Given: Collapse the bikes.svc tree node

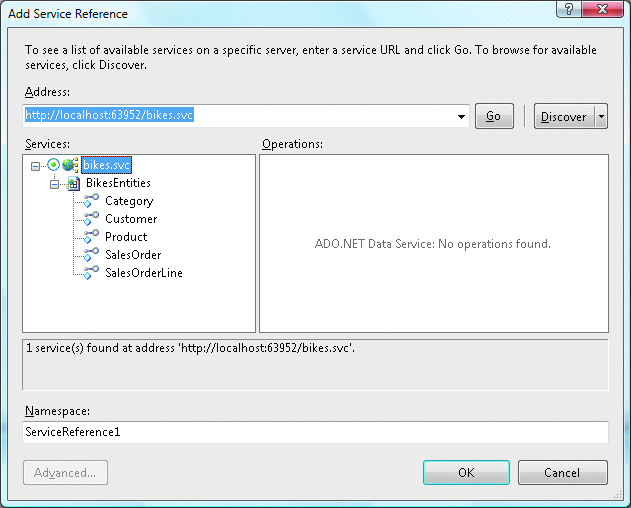Looking at the screenshot, I should (x=35, y=166).
